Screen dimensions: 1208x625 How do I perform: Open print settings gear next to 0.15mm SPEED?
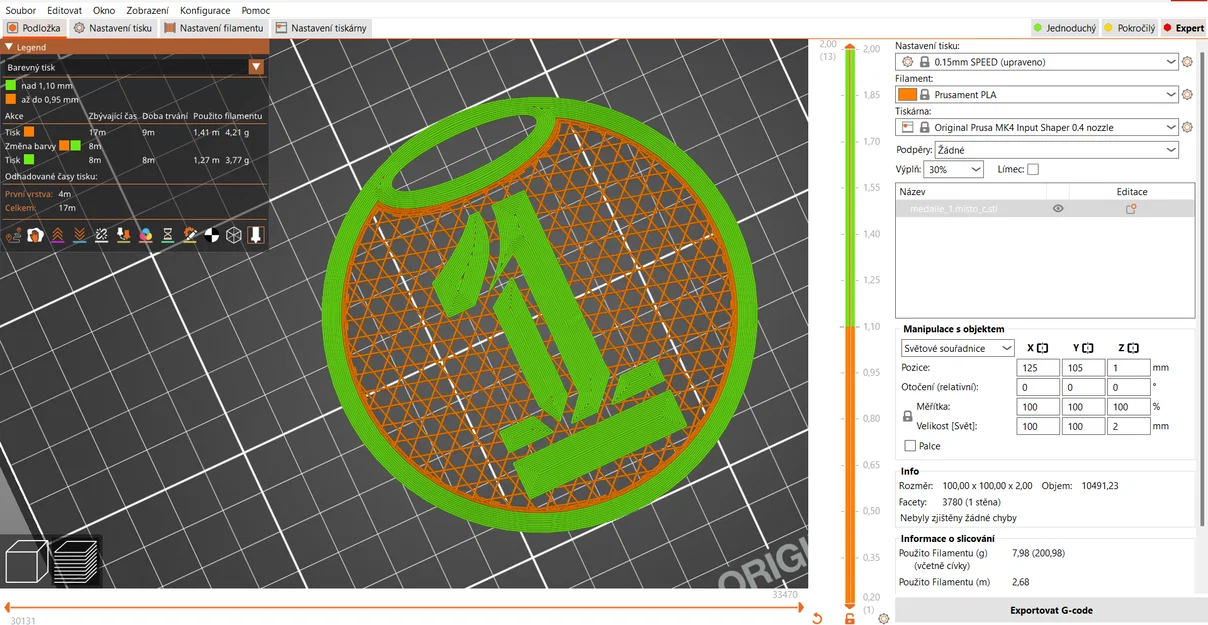coord(1188,62)
